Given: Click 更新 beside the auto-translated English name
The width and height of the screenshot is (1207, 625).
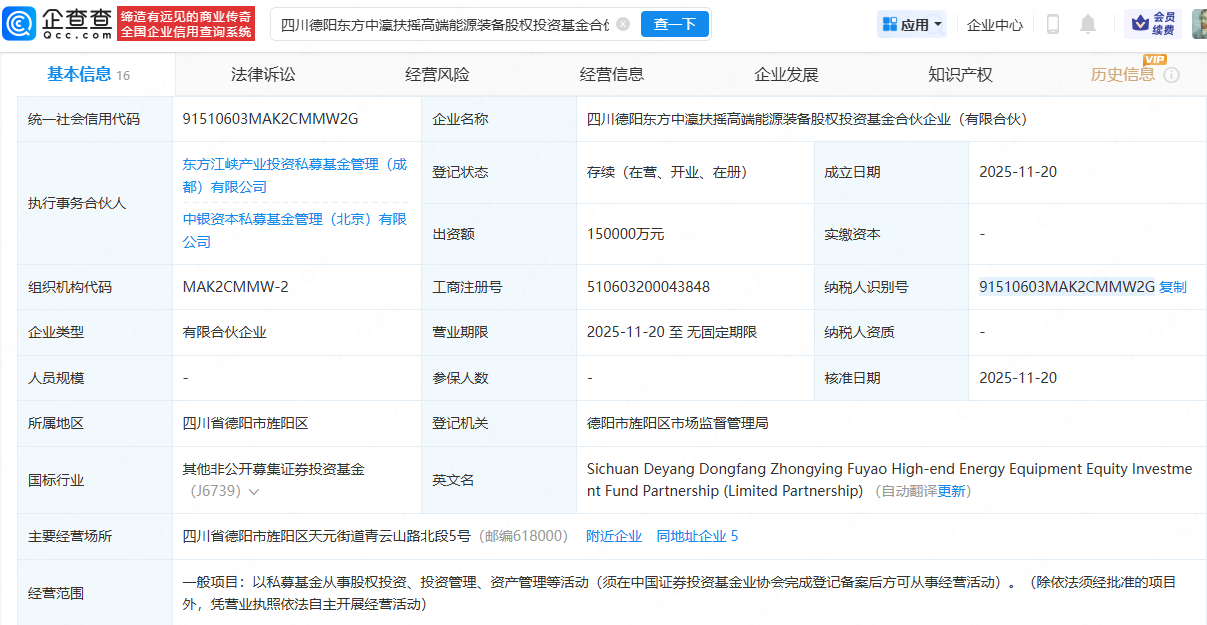Looking at the screenshot, I should tap(951, 491).
